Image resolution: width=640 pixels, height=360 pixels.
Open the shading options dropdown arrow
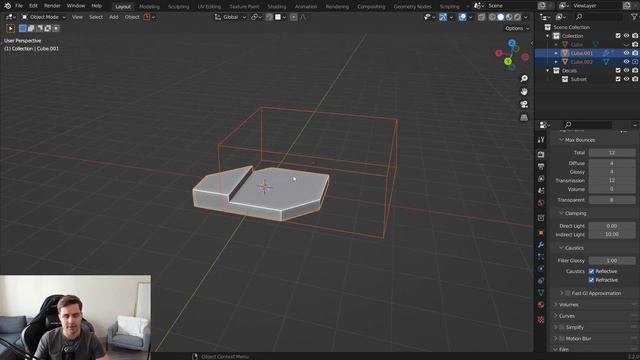526,17
